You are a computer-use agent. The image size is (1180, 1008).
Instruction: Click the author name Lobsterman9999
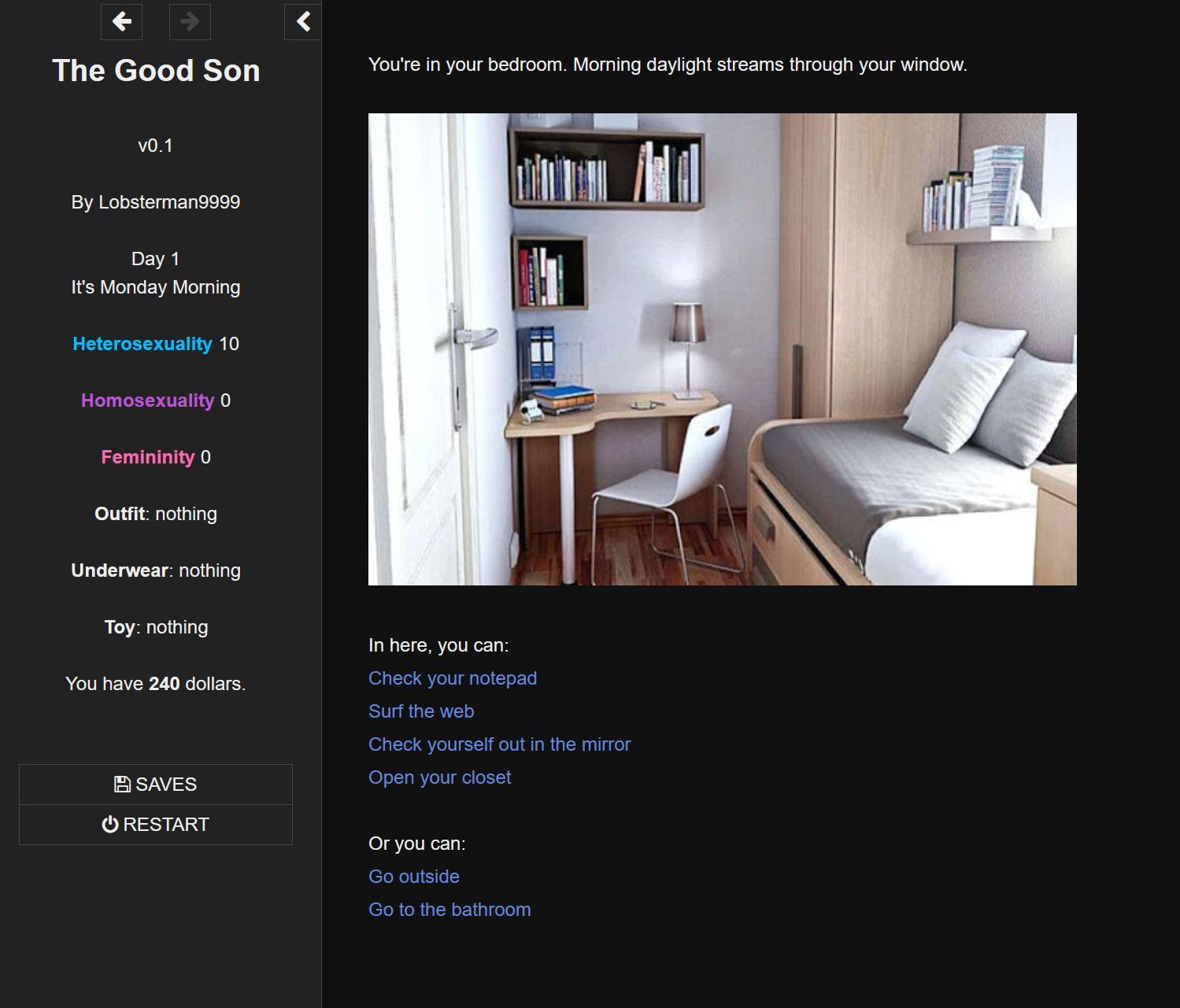156,201
